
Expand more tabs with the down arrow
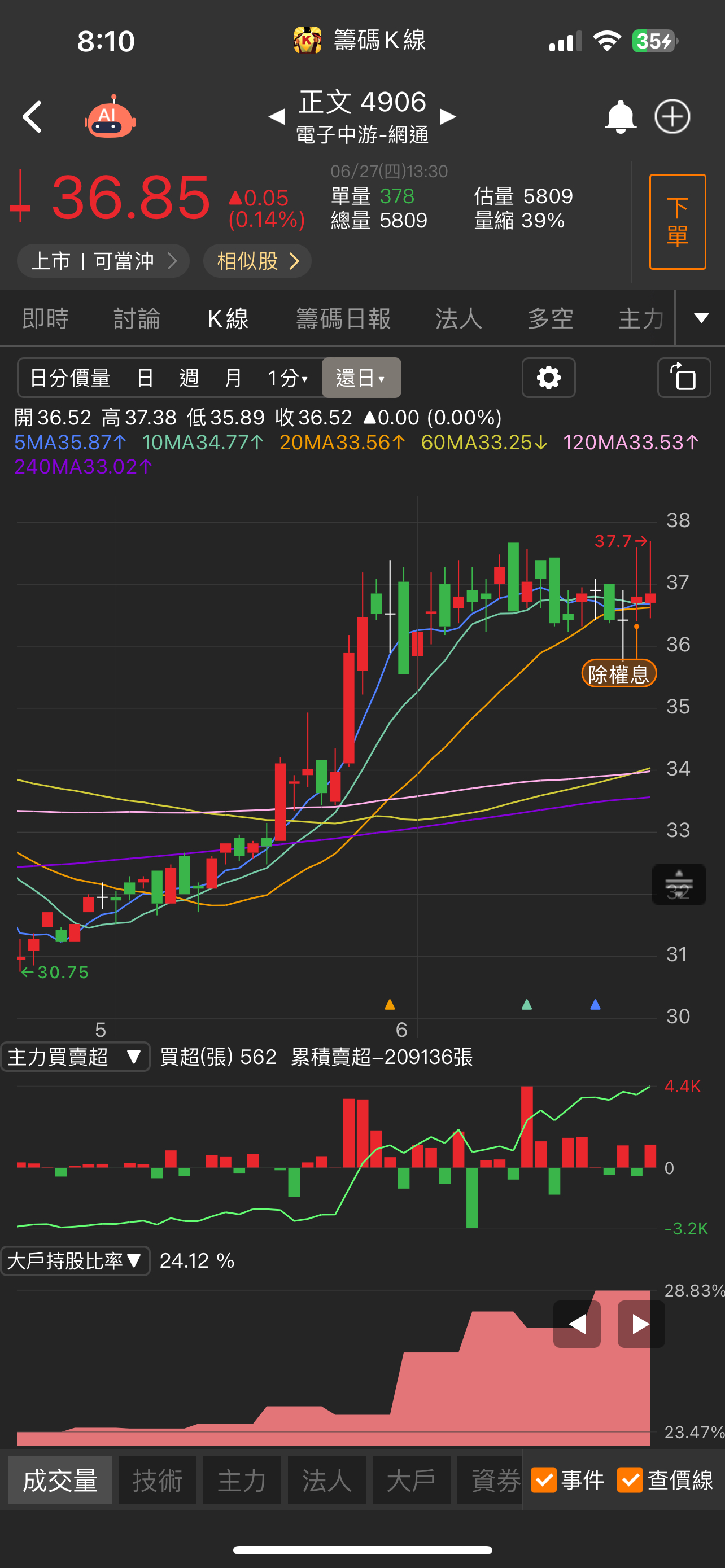coord(701,318)
